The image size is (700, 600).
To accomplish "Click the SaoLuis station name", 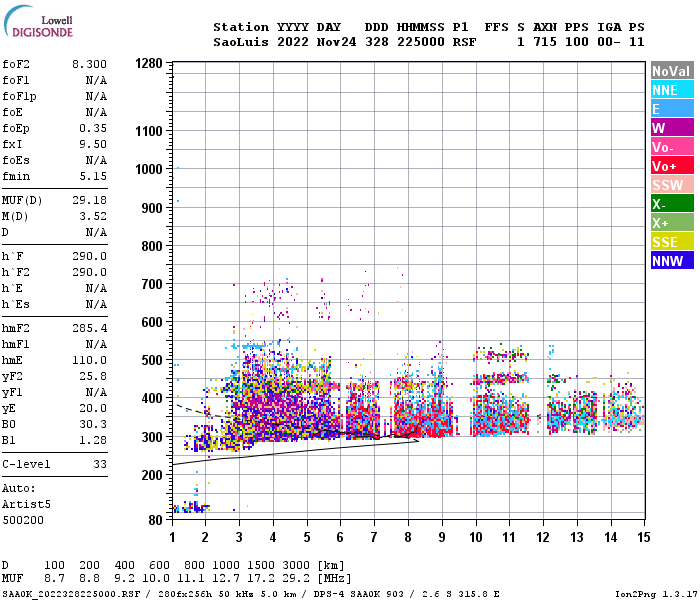I will coord(241,42).
